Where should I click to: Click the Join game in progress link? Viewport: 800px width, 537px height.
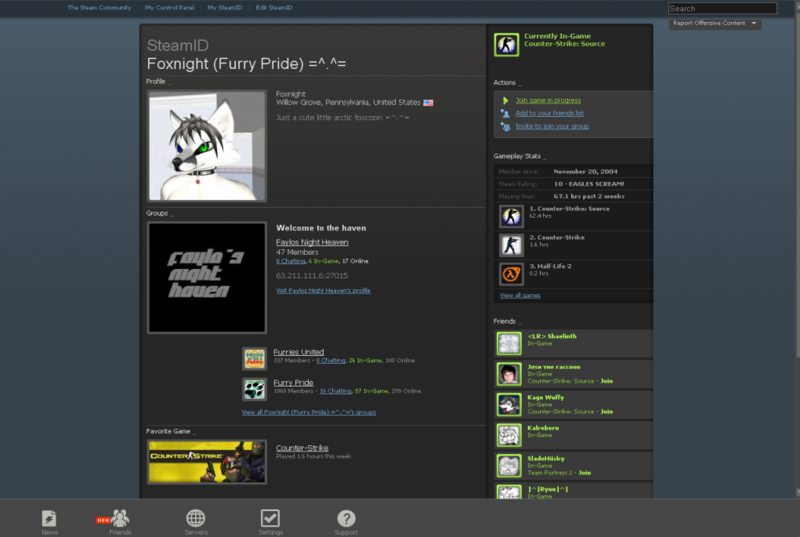[x=548, y=100]
